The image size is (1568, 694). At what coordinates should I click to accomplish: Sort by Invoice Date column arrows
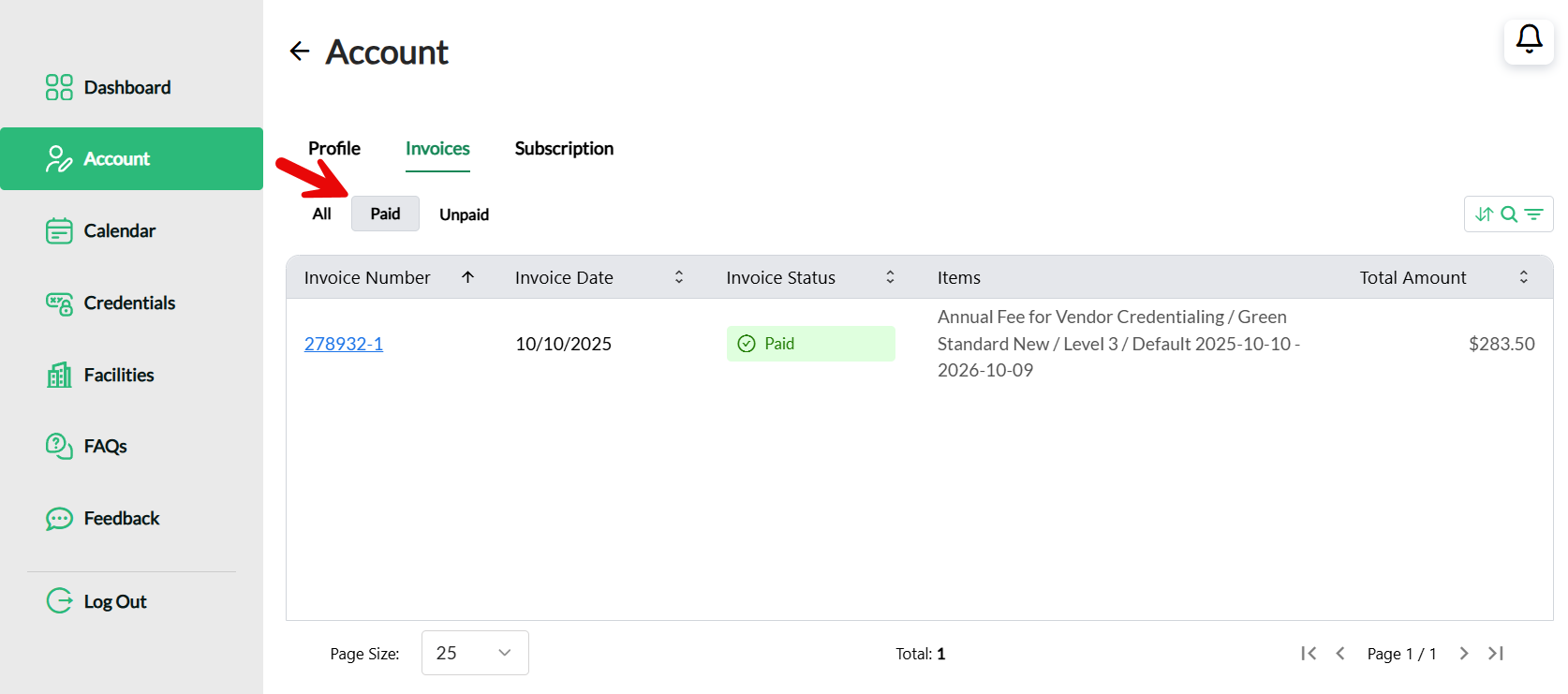[679, 277]
